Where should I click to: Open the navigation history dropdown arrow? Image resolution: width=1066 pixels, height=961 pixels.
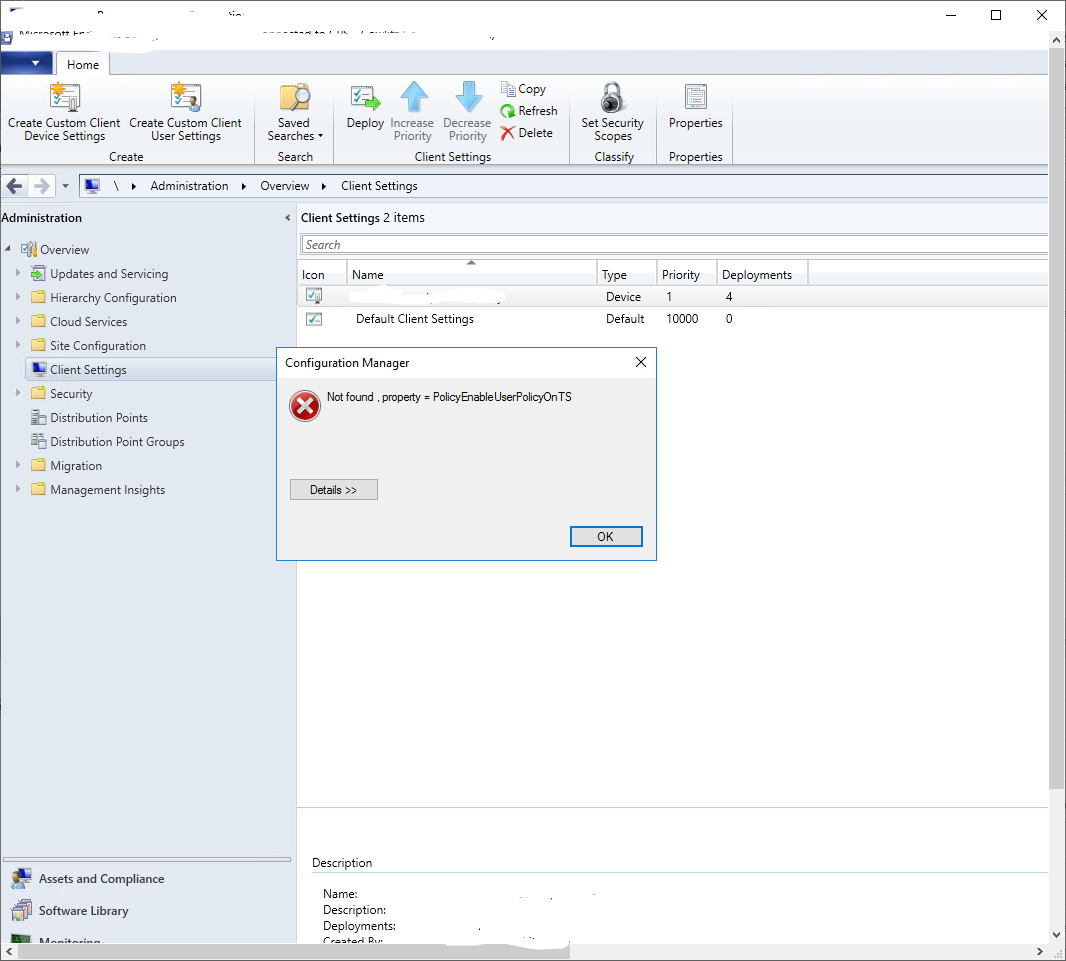[x=65, y=186]
